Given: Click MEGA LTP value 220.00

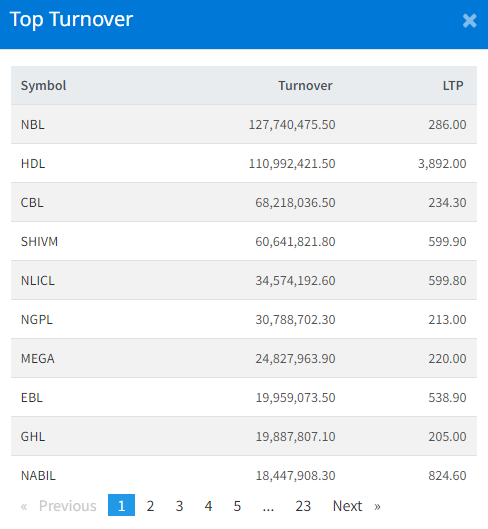Looking at the screenshot, I should (x=448, y=359).
